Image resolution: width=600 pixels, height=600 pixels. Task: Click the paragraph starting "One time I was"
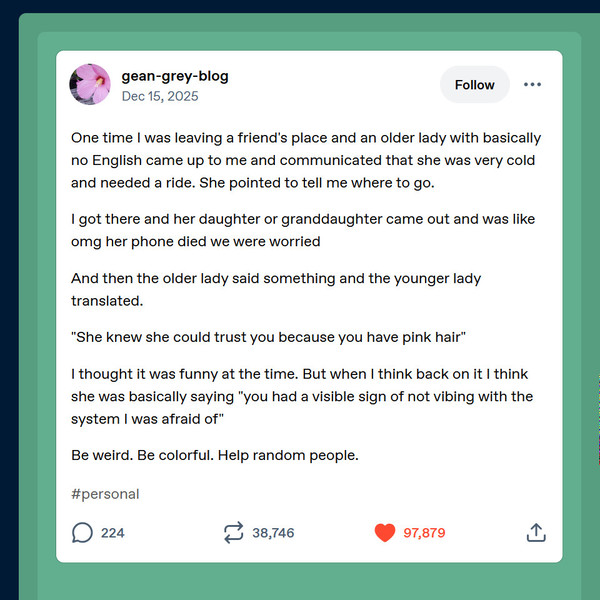coord(306,160)
